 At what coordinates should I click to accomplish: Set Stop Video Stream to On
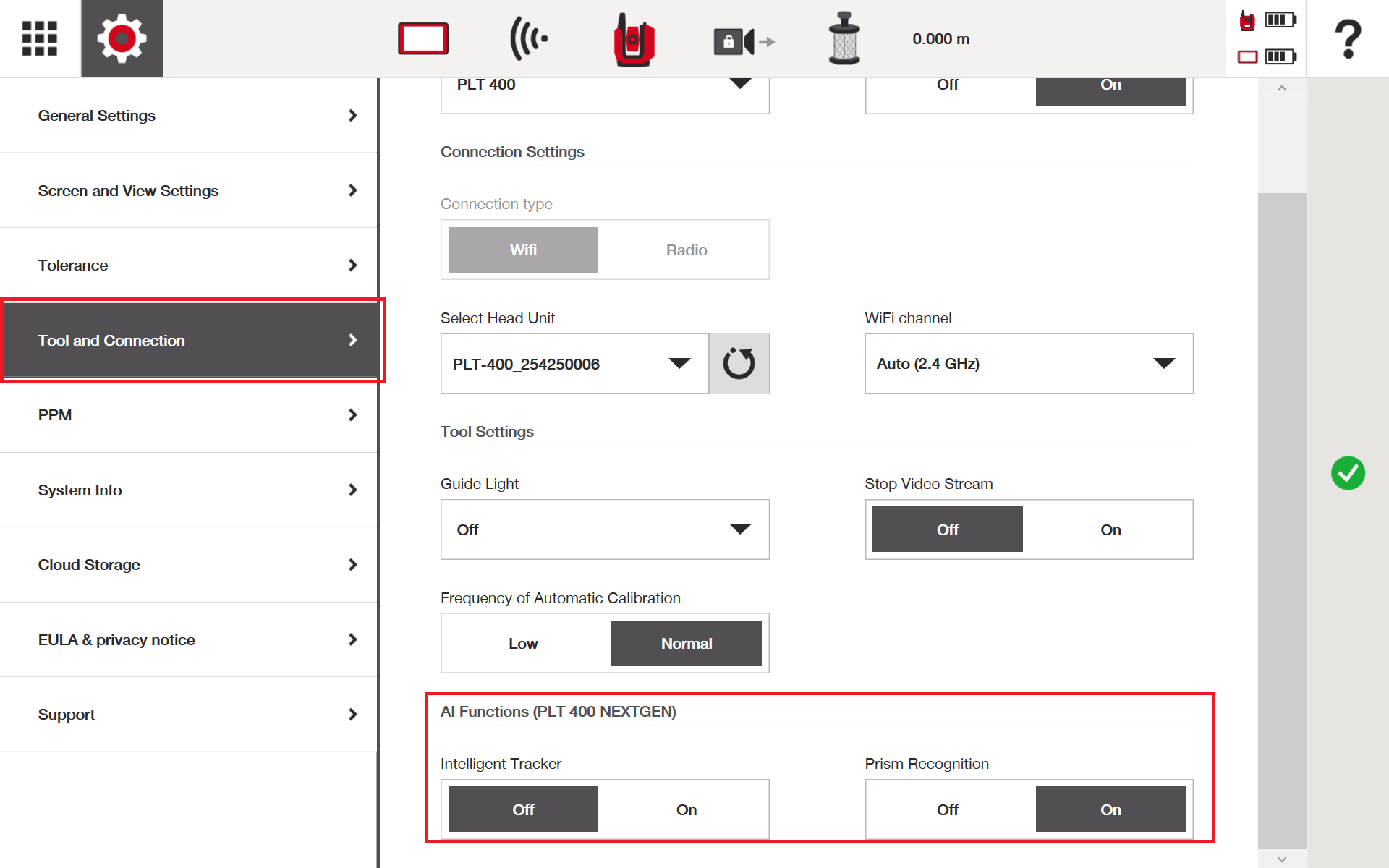point(1110,529)
